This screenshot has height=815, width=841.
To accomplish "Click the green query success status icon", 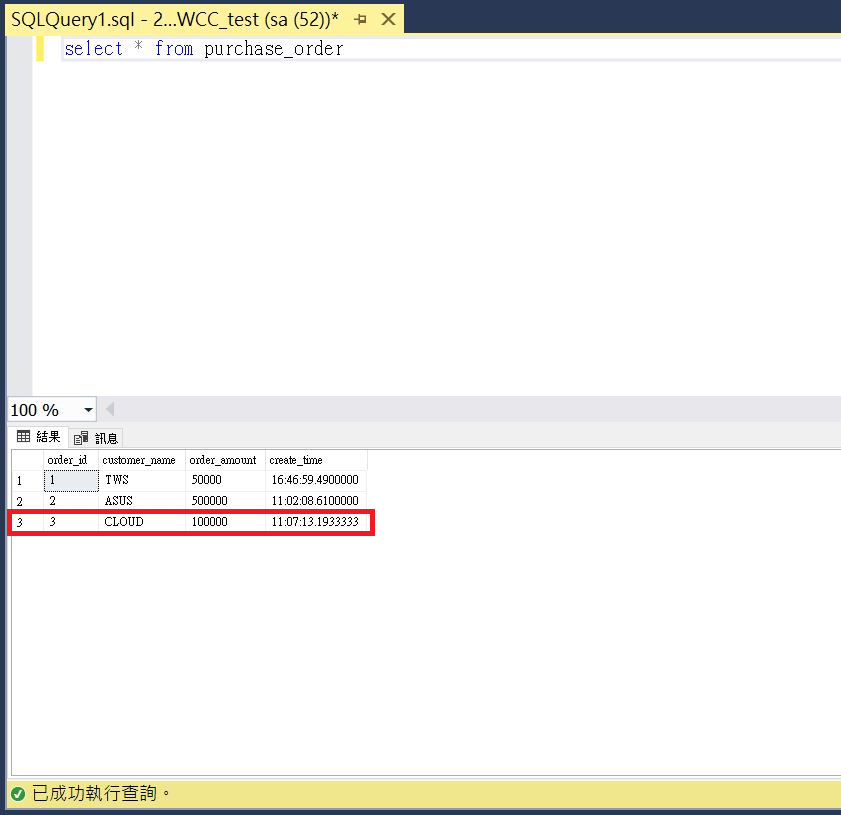I will 18,794.
